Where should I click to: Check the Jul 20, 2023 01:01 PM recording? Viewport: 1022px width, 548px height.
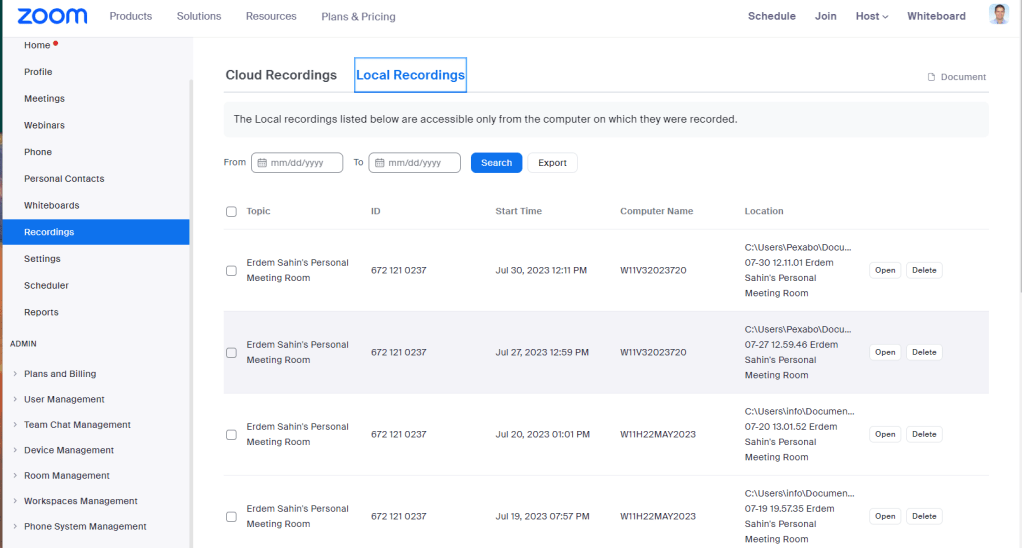[231, 435]
